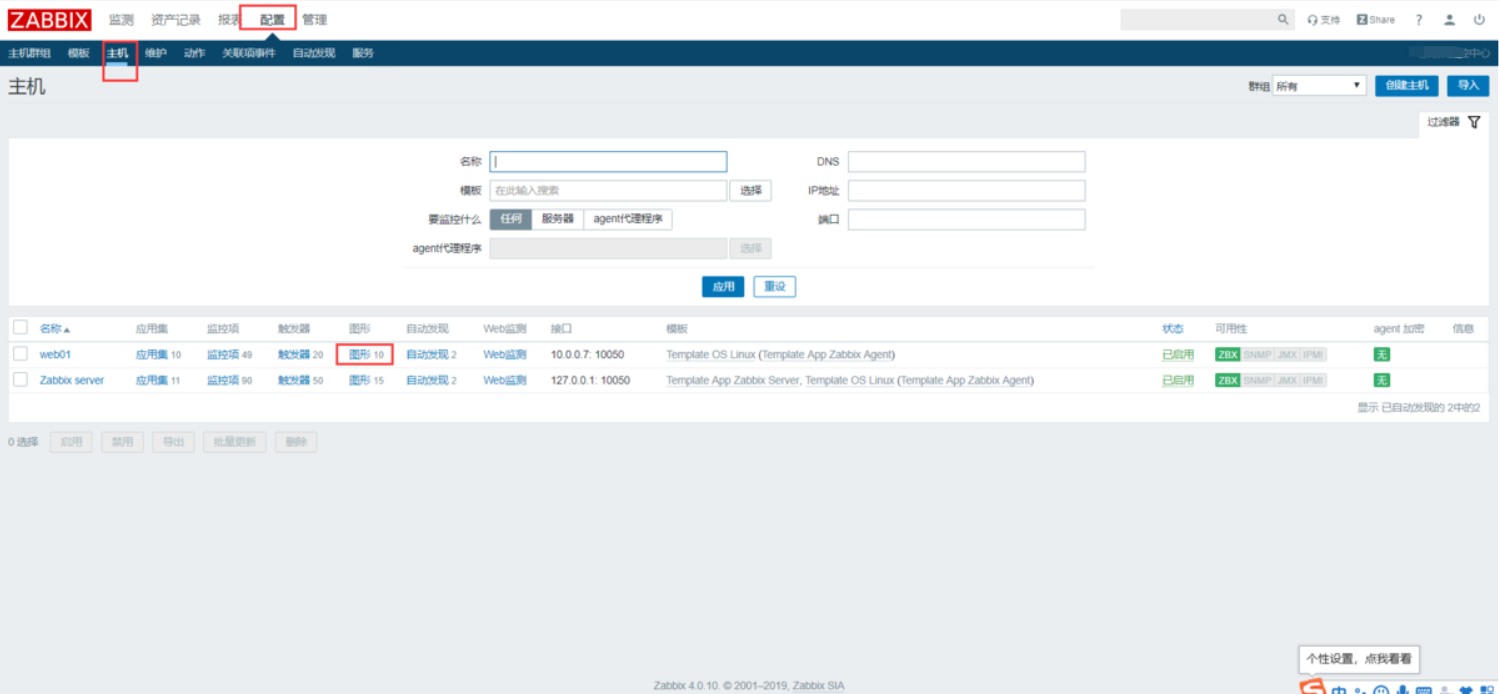Go to 服务 submenu
The image size is (1499, 694).
point(363,53)
